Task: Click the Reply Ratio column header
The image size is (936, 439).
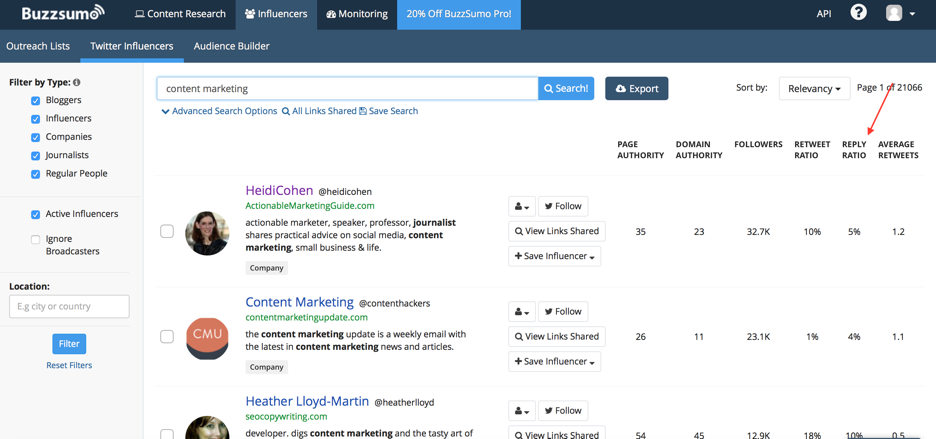Action: pyautogui.click(x=854, y=150)
